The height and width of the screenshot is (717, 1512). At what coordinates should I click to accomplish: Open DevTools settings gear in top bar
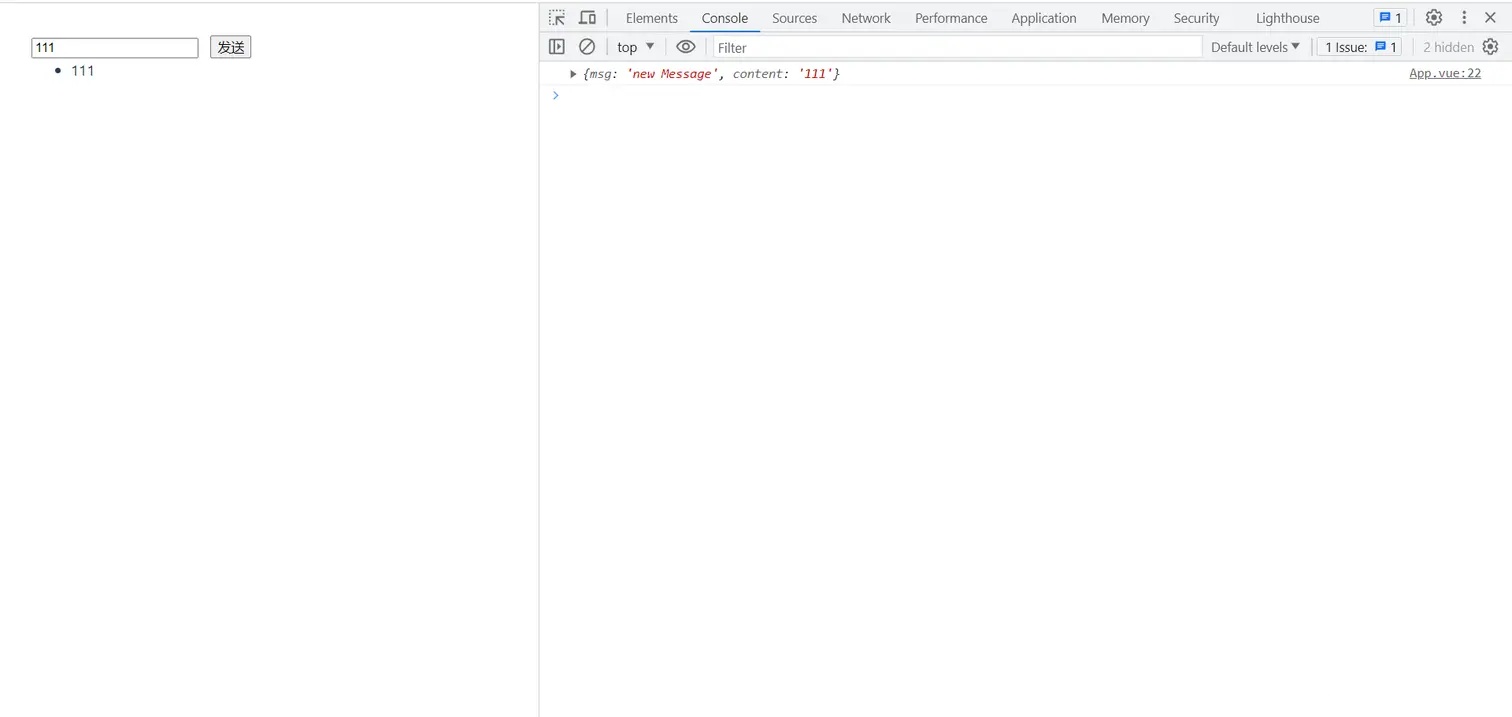click(x=1434, y=18)
